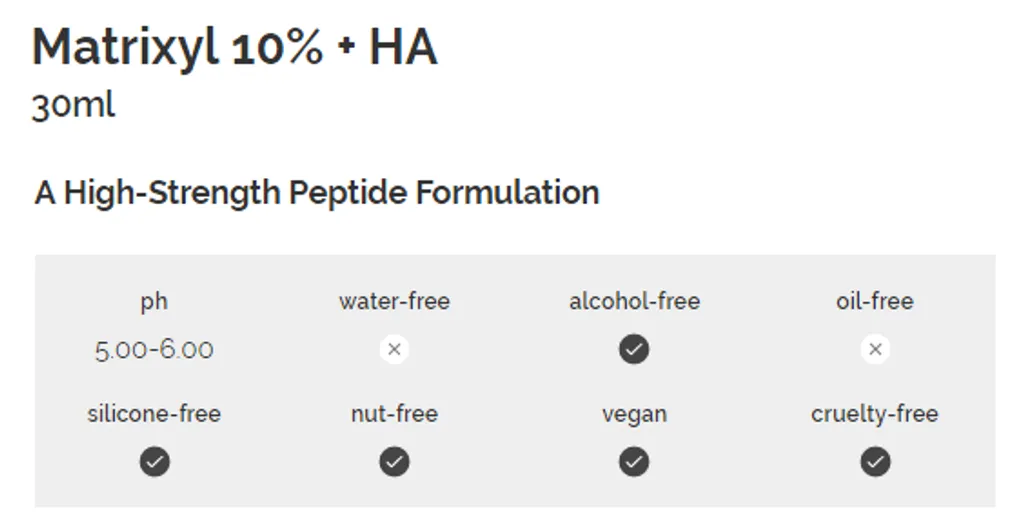Click the vegan label
1024x527 pixels.
point(634,414)
